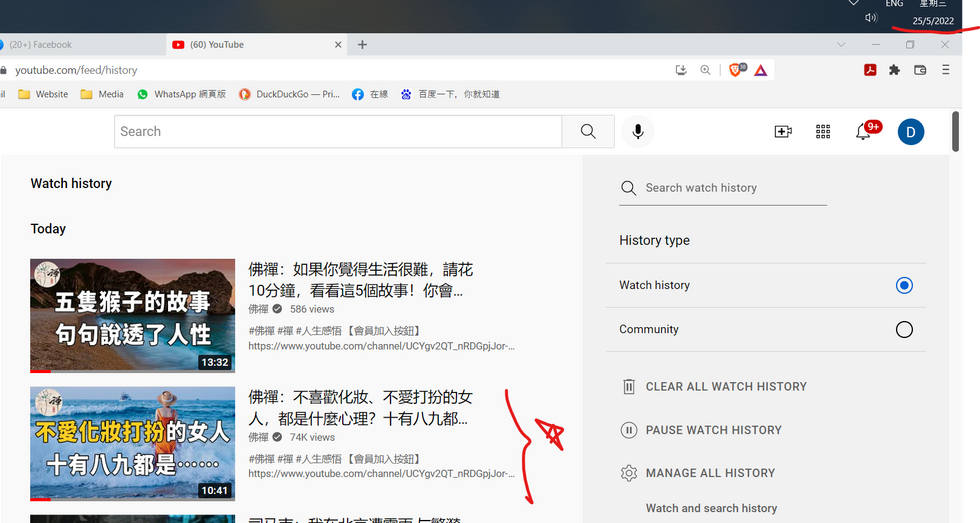The width and height of the screenshot is (980, 523).
Task: Click magnifier icon beside Search watch history
Action: [629, 188]
